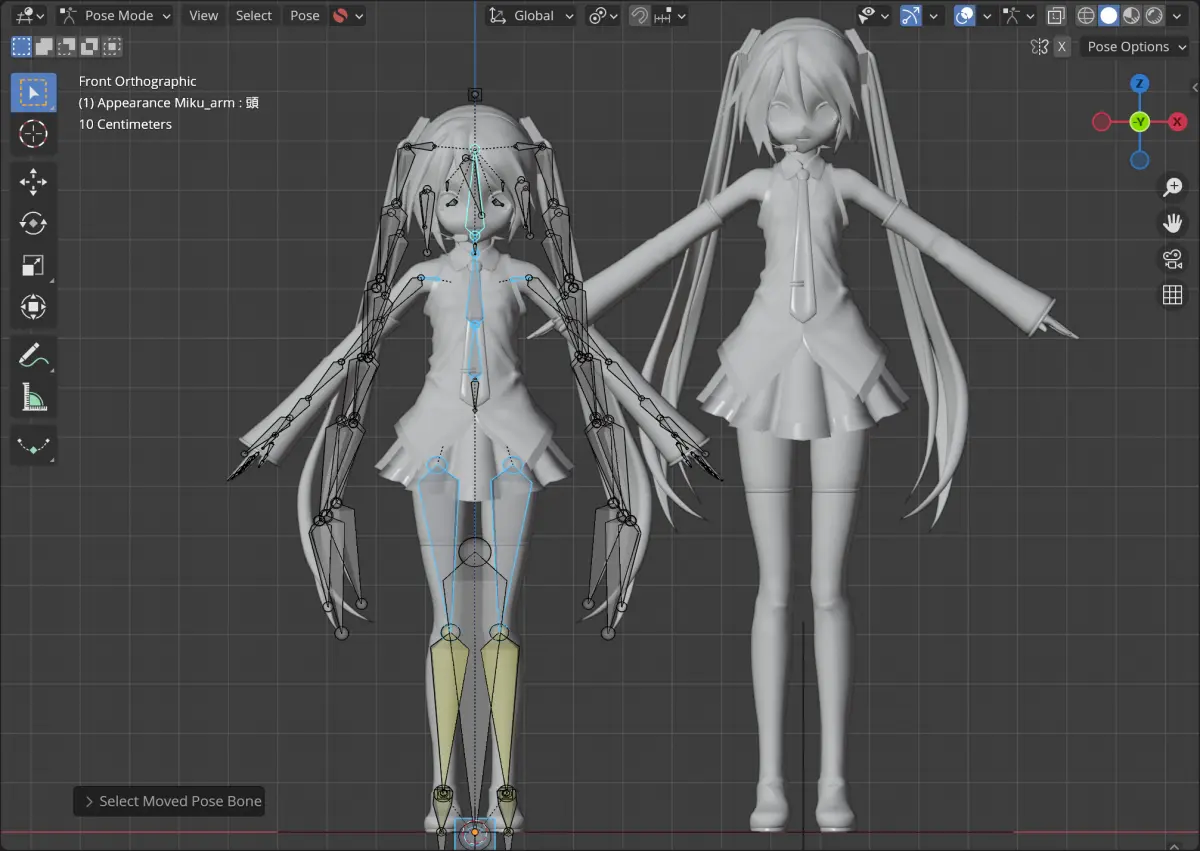Expand the overlays options dropdown arrow

click(x=987, y=16)
